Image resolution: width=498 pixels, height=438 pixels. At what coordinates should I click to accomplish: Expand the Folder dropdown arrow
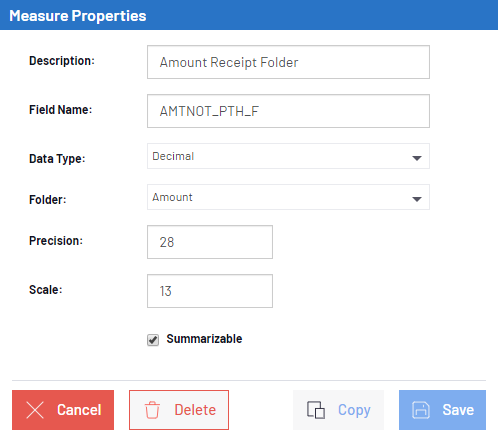(417, 199)
